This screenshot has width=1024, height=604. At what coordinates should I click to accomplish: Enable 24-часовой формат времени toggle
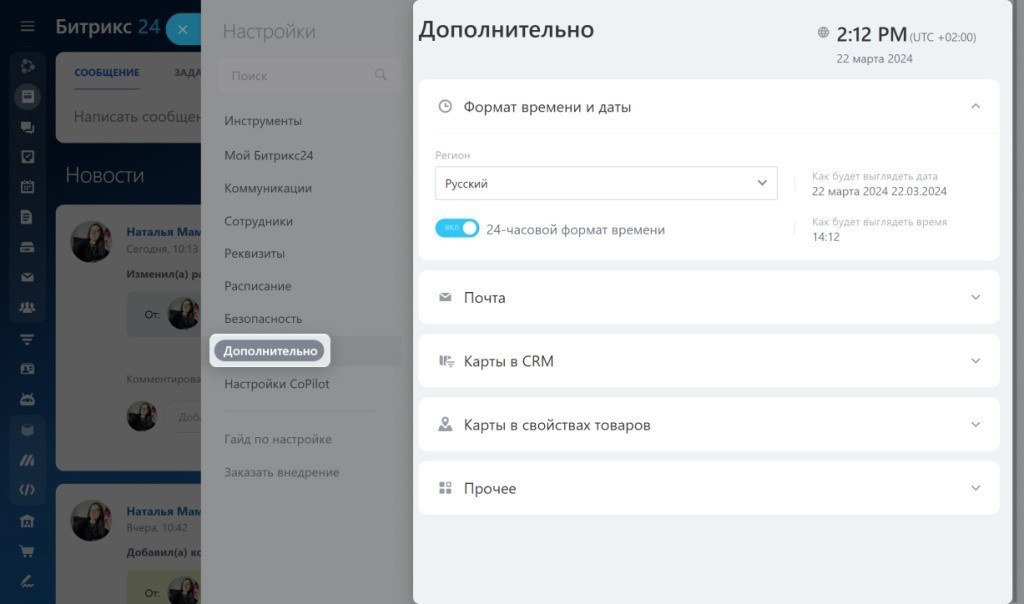pyautogui.click(x=457, y=228)
